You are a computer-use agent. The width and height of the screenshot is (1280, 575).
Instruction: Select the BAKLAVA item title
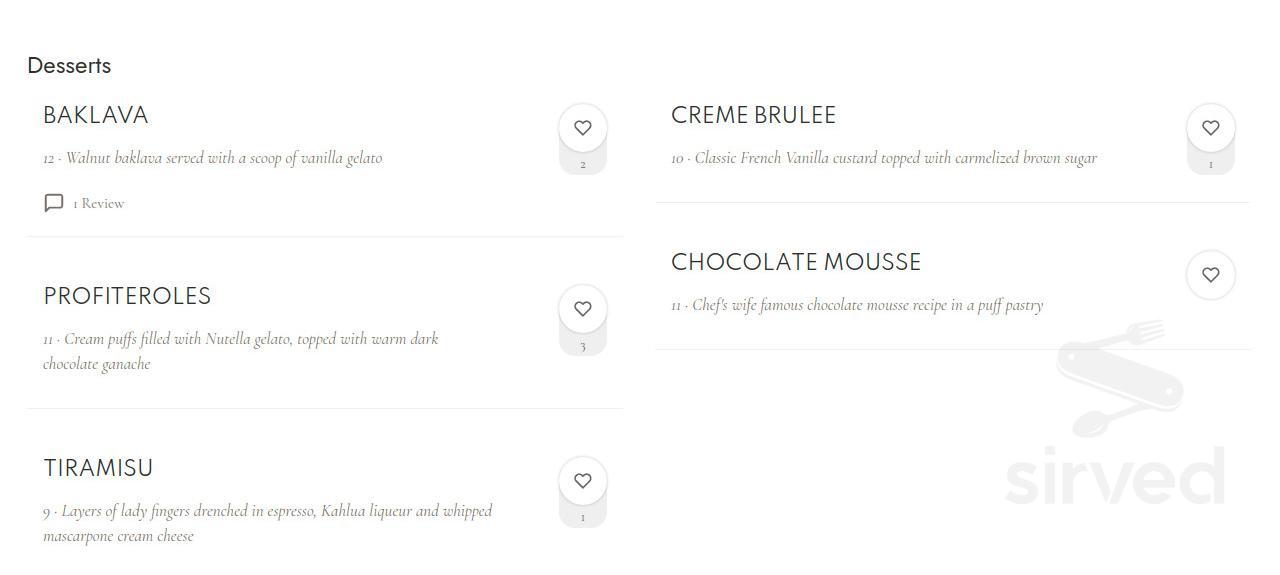96,115
